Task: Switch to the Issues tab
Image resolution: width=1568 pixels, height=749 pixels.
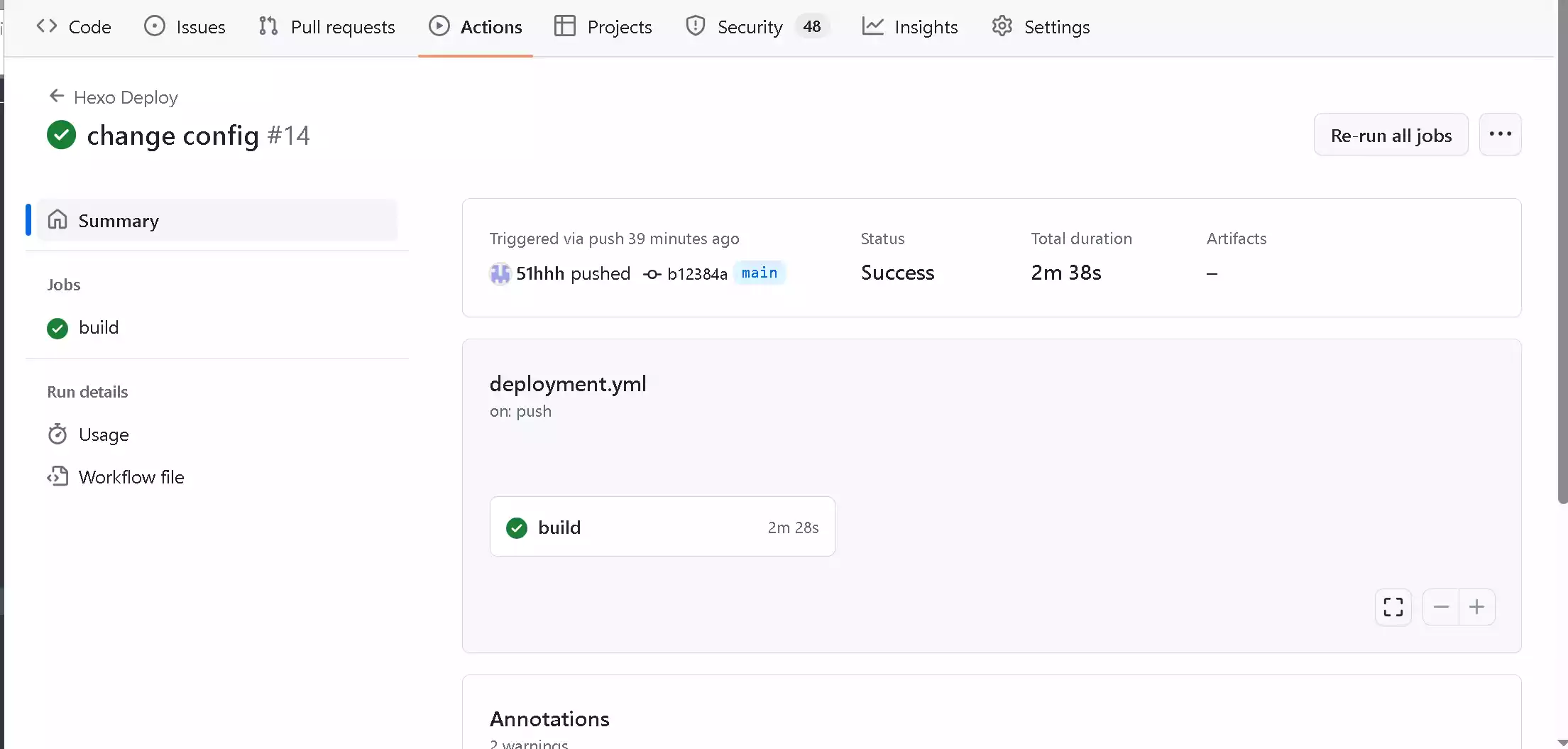Action: (x=185, y=27)
